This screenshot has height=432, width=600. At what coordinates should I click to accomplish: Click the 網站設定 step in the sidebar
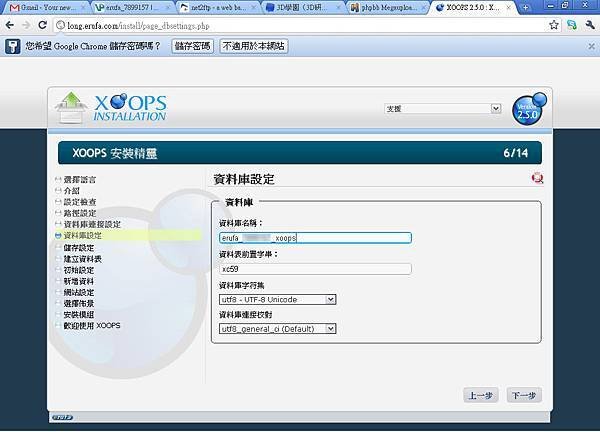[78, 292]
